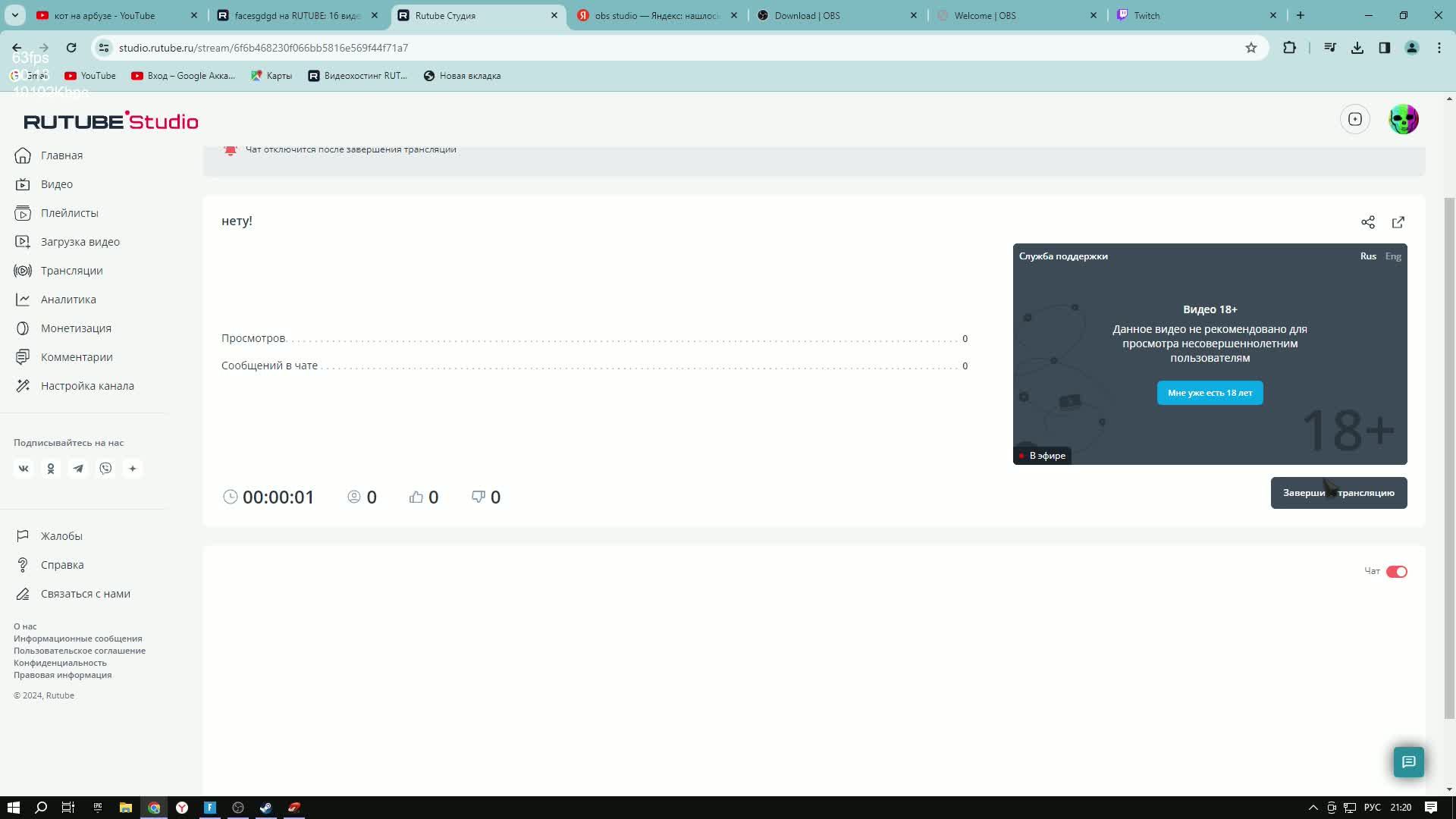1456x819 pixels.
Task: Bookmark the page with the star icon
Action: pos(1250,48)
